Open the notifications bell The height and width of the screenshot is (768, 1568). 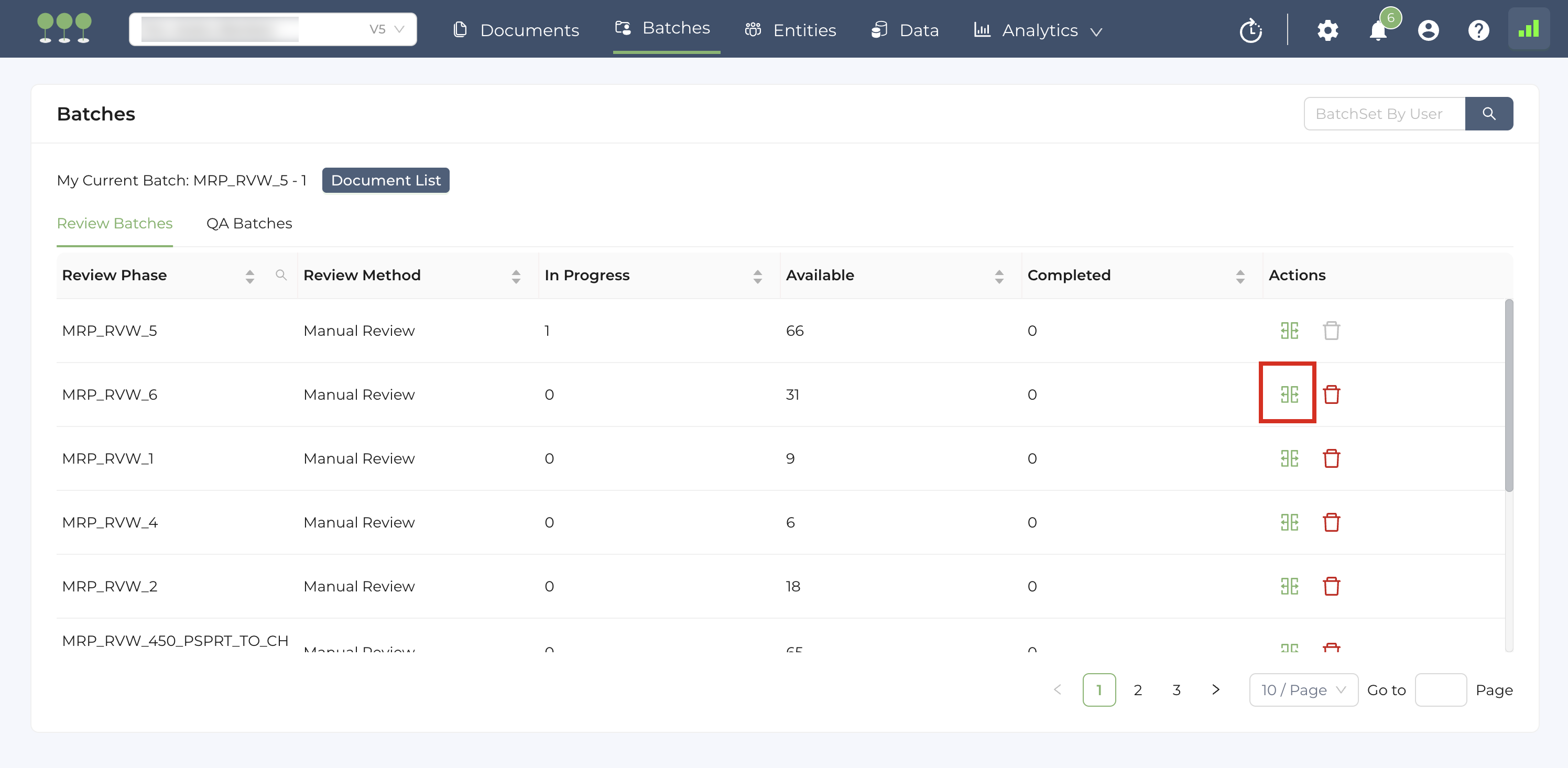1378,30
